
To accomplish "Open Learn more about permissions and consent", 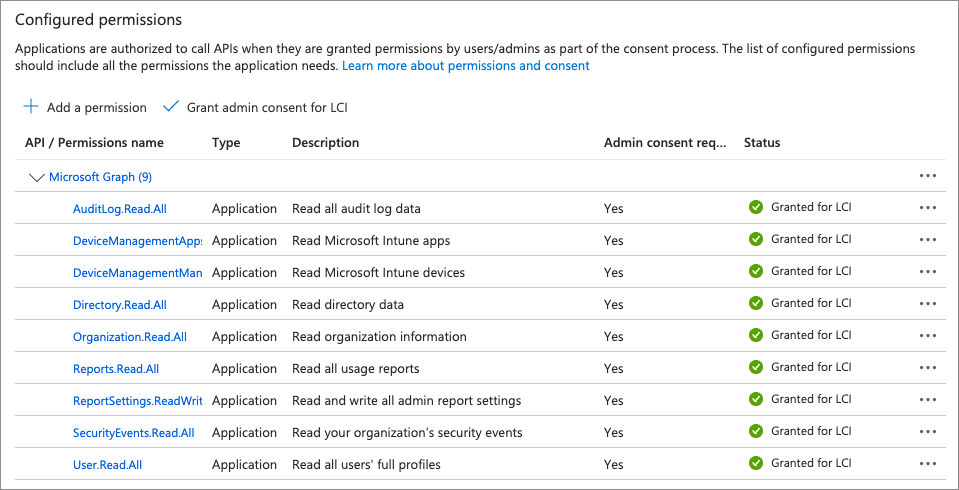I will coord(465,65).
